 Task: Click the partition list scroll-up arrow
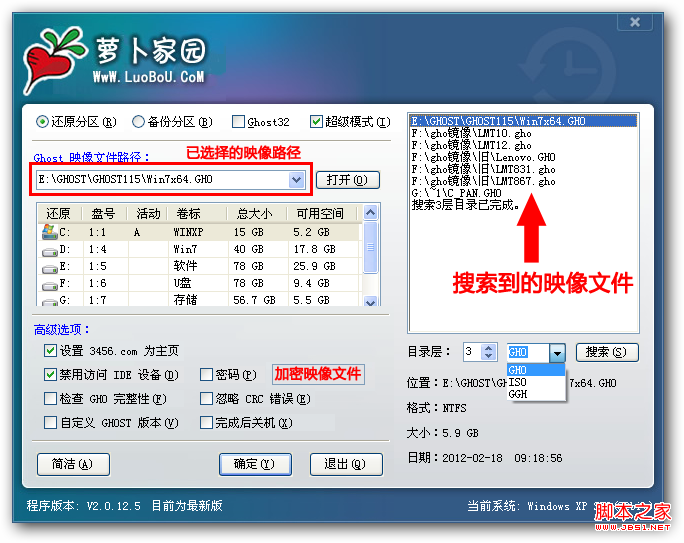point(370,213)
